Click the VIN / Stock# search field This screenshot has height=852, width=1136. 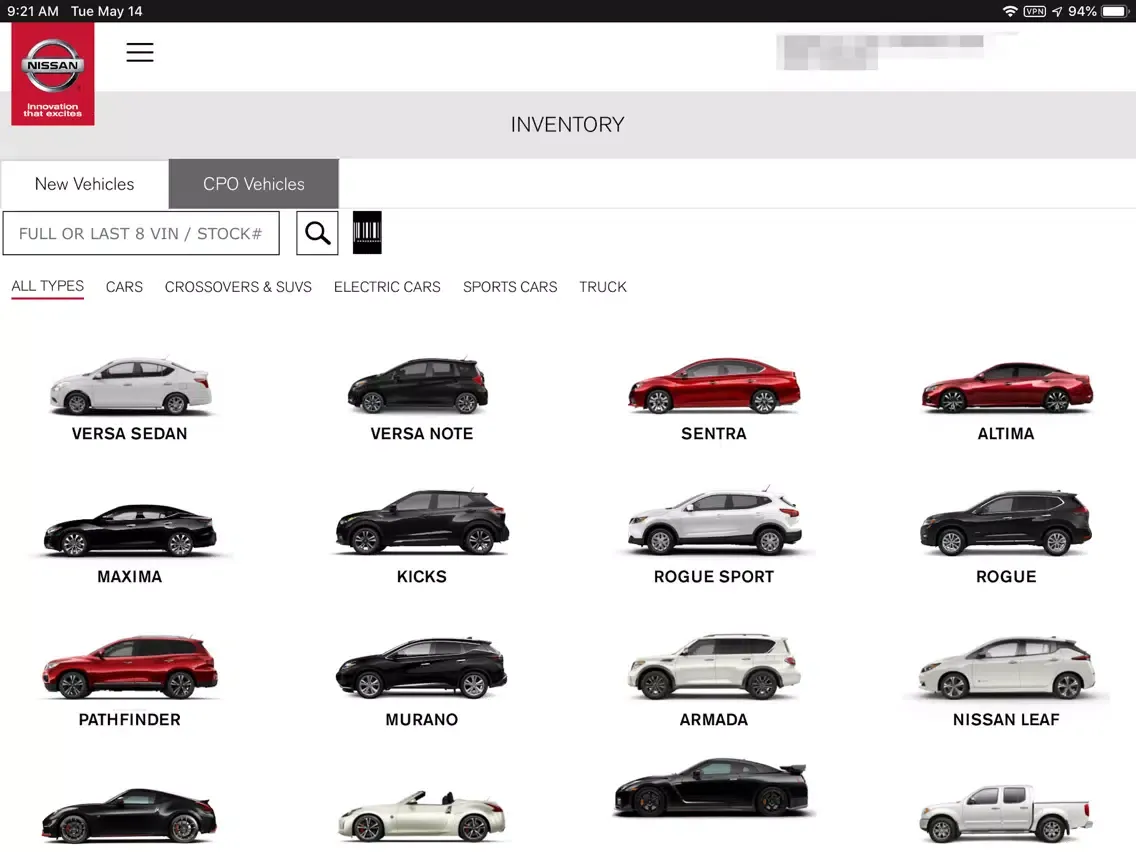pyautogui.click(x=141, y=233)
